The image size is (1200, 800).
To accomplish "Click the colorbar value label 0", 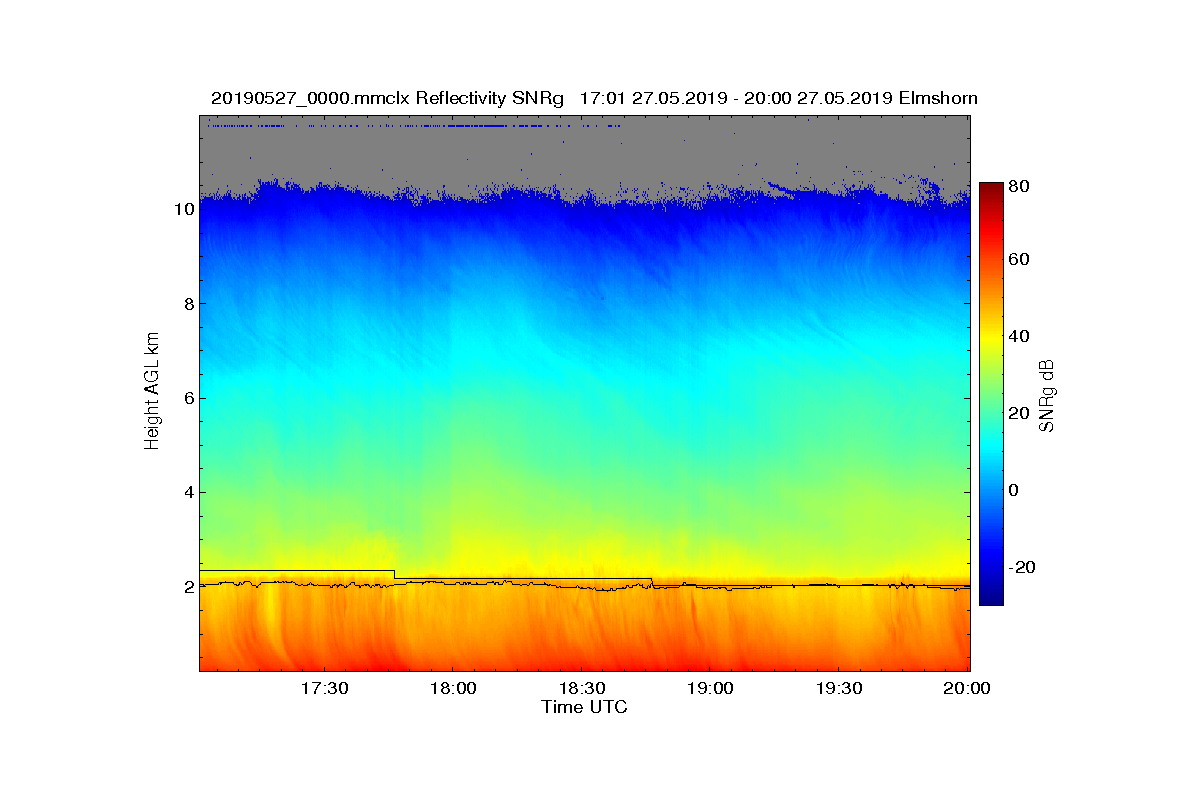I will 1015,490.
